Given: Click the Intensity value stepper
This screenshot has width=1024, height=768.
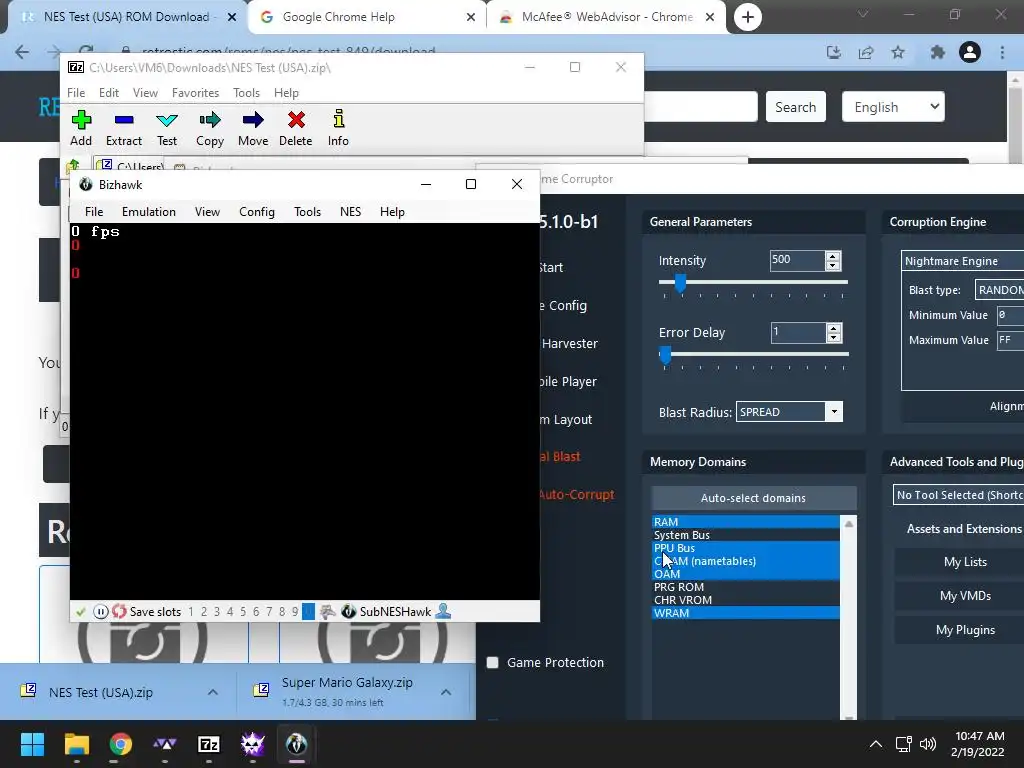Looking at the screenshot, I should point(833,261).
